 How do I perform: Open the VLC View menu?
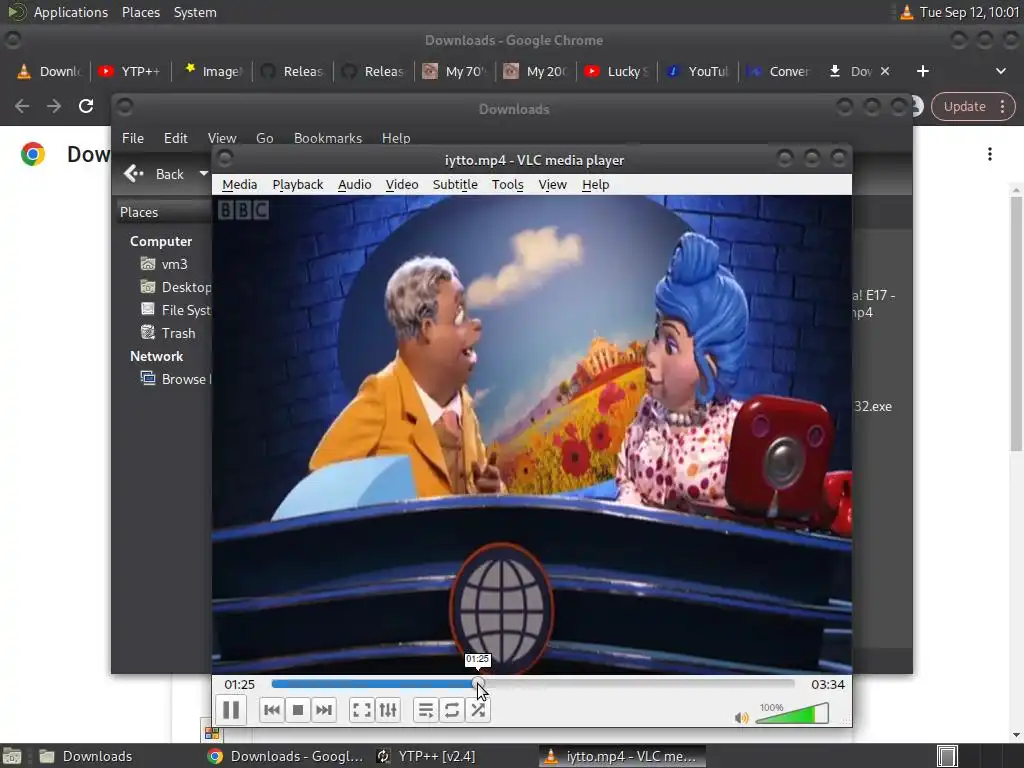tap(552, 185)
